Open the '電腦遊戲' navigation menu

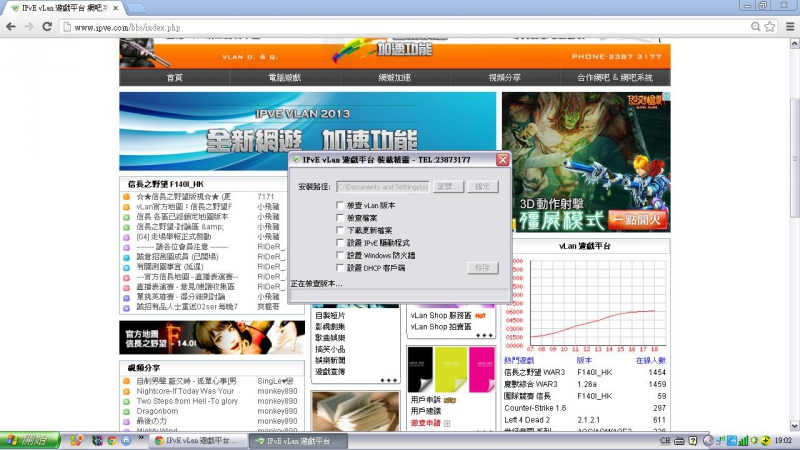point(285,77)
